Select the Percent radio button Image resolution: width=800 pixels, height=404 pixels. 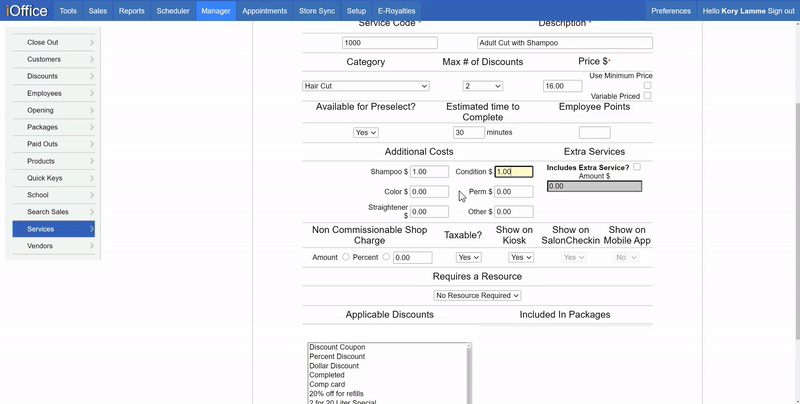coord(386,257)
